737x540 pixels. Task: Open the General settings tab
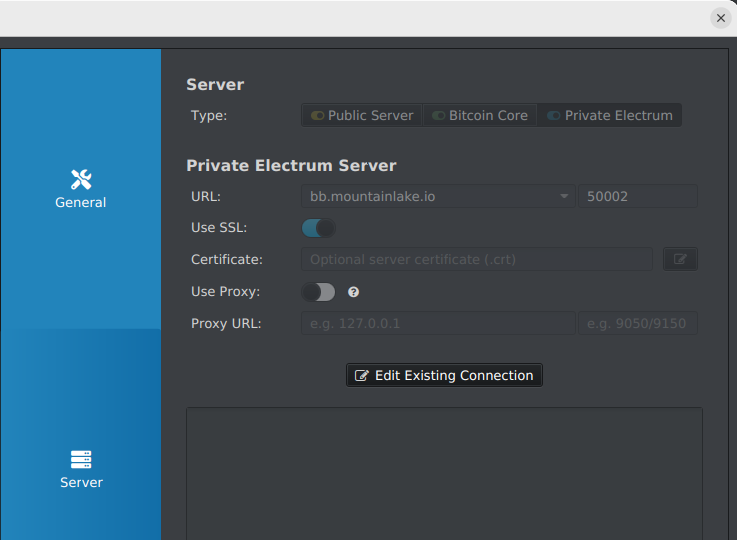80,189
